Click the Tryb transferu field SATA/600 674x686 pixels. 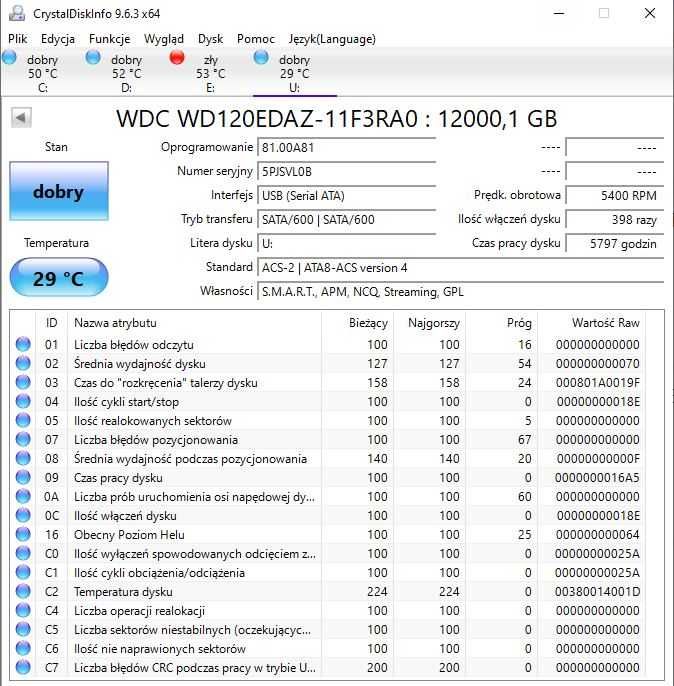347,220
